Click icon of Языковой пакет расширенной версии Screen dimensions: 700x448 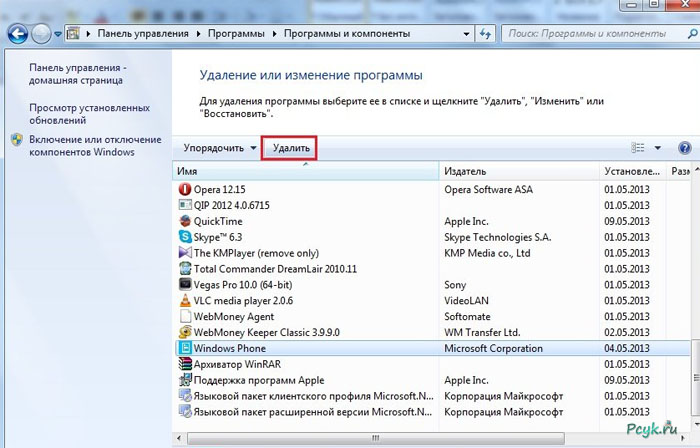(x=185, y=412)
